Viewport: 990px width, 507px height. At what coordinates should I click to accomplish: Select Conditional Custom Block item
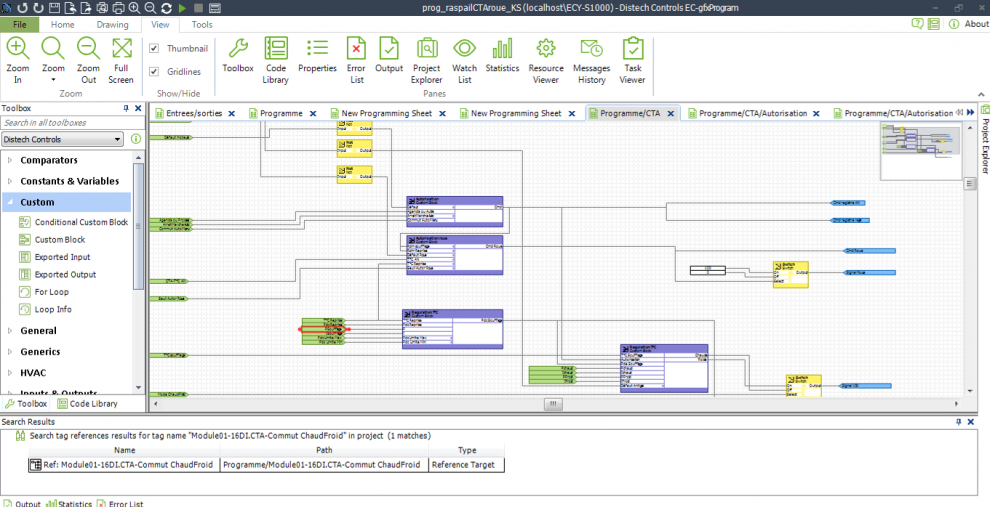click(x=74, y=222)
